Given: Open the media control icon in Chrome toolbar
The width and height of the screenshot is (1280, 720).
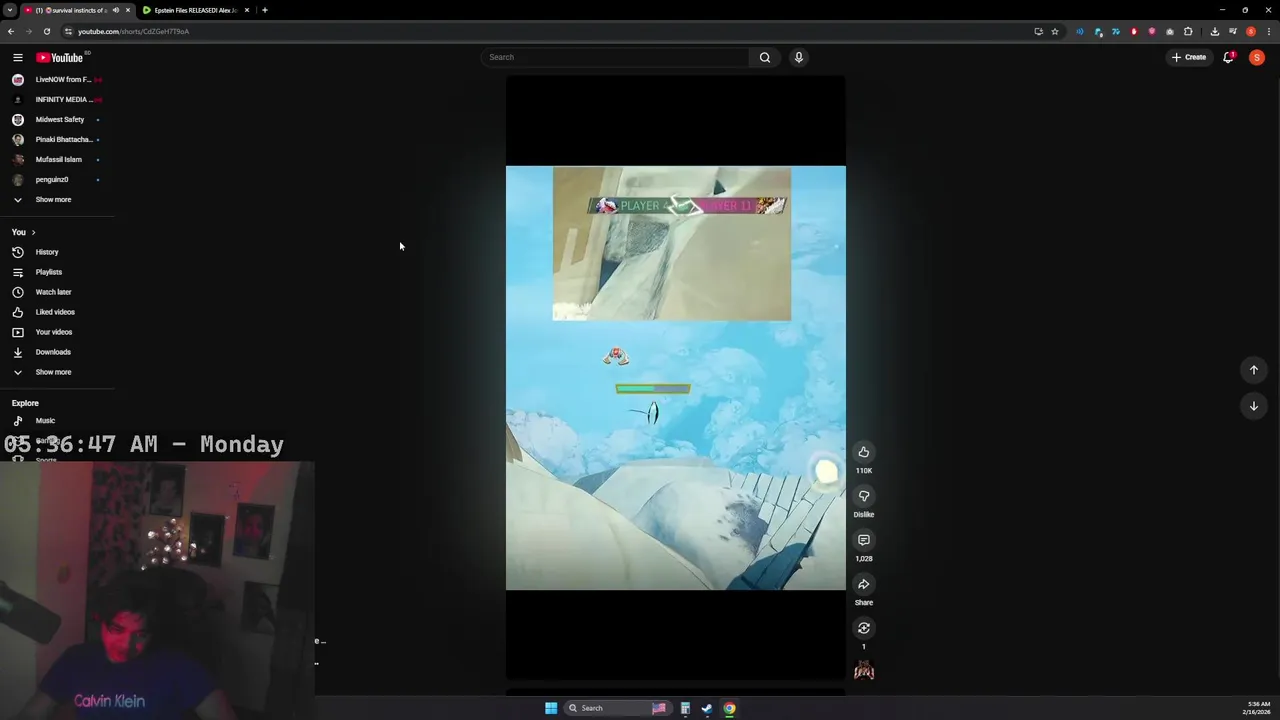Looking at the screenshot, I should tap(1233, 31).
